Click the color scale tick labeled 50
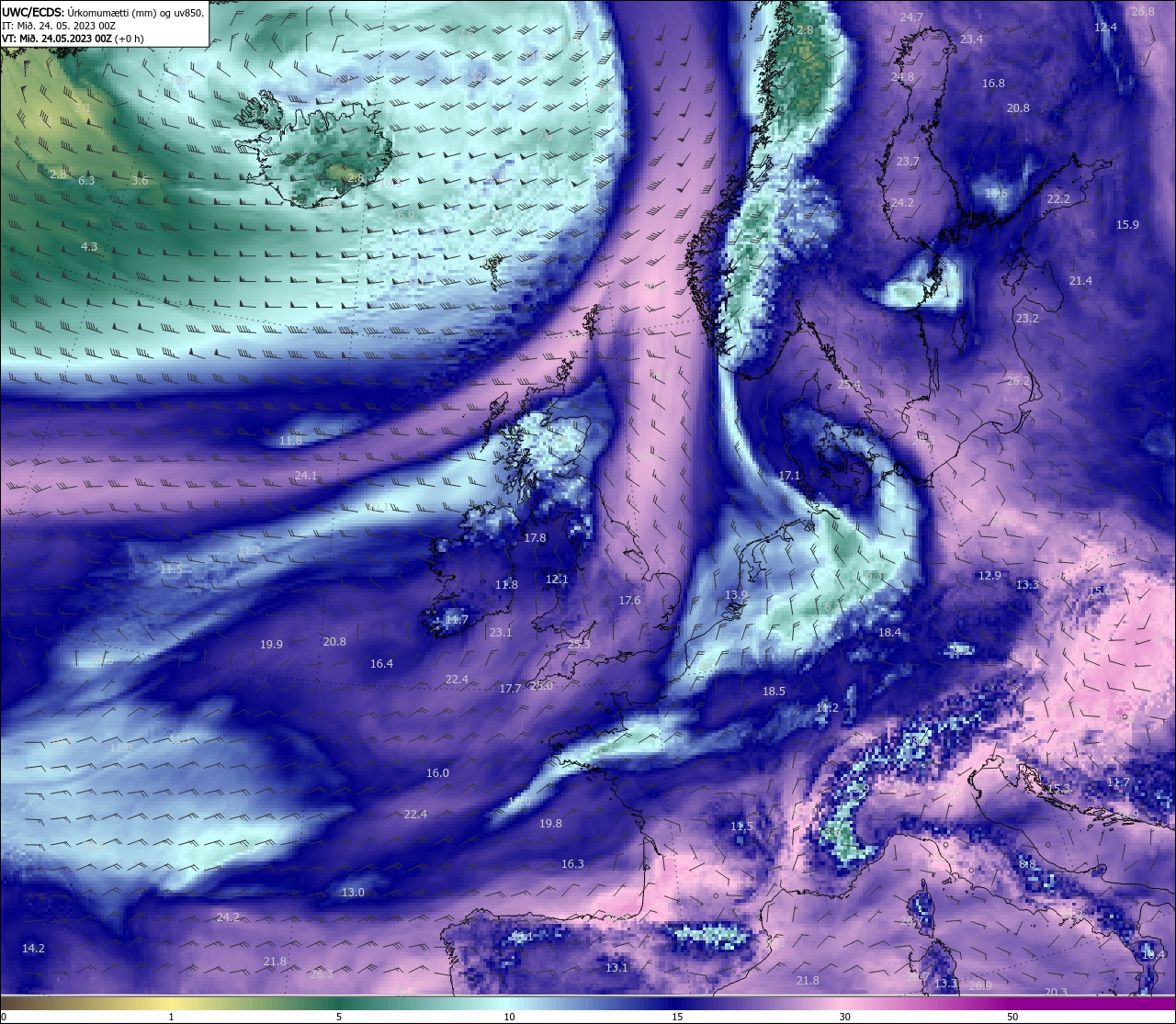The width and height of the screenshot is (1176, 1024). [x=1012, y=1017]
